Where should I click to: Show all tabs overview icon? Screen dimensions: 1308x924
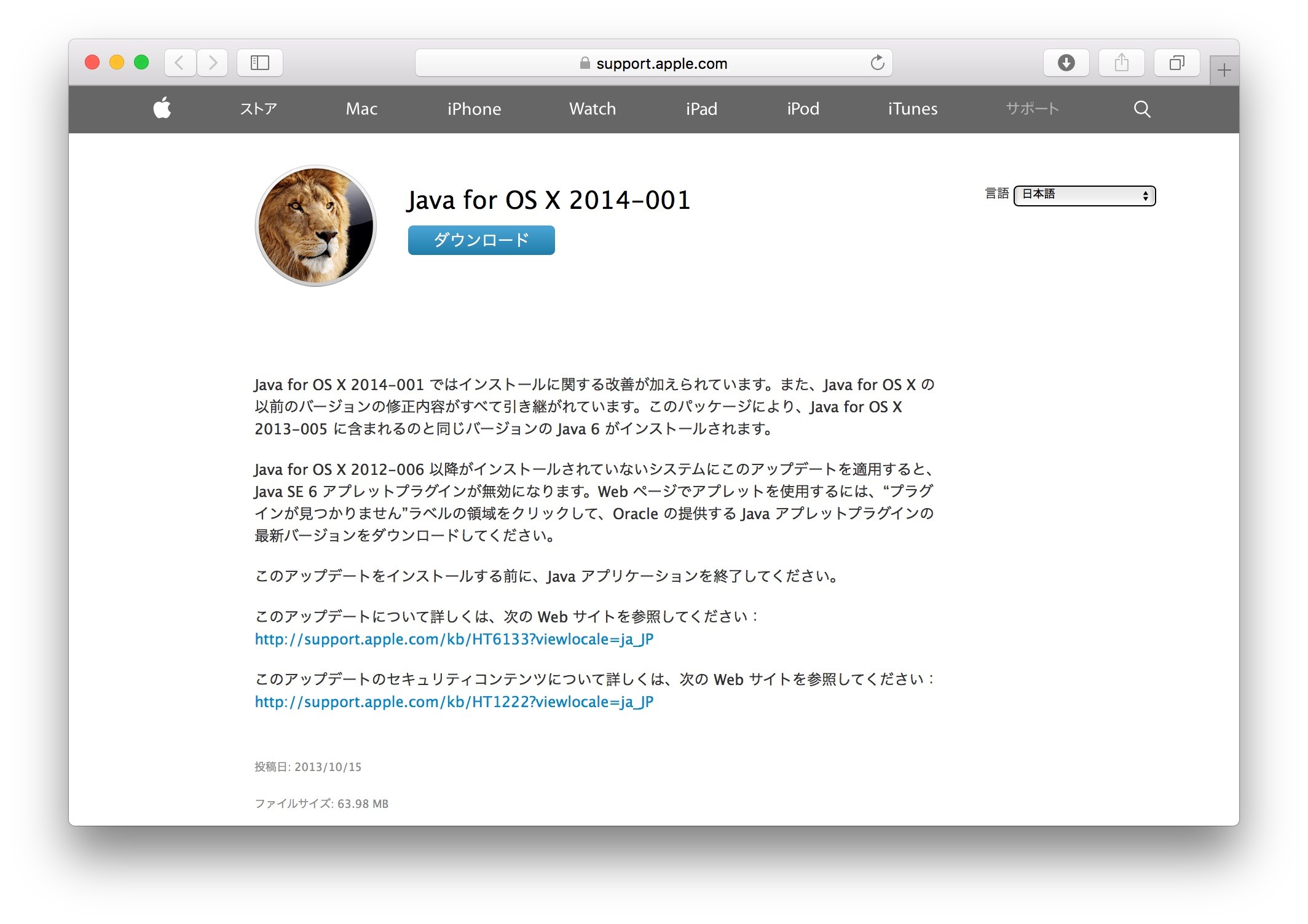(x=1176, y=63)
